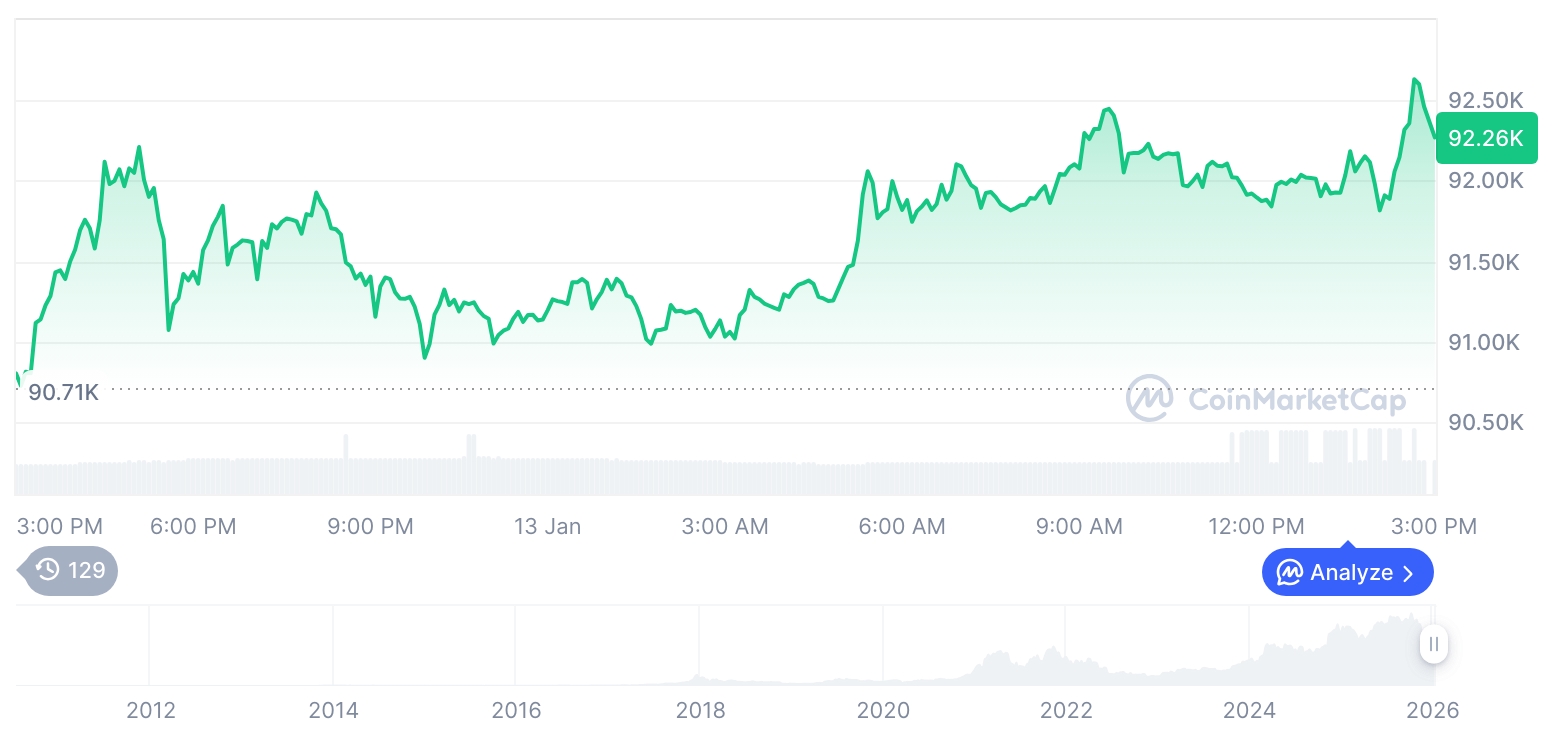Grab the time-range slider handle
The image size is (1566, 732).
tap(1434, 644)
